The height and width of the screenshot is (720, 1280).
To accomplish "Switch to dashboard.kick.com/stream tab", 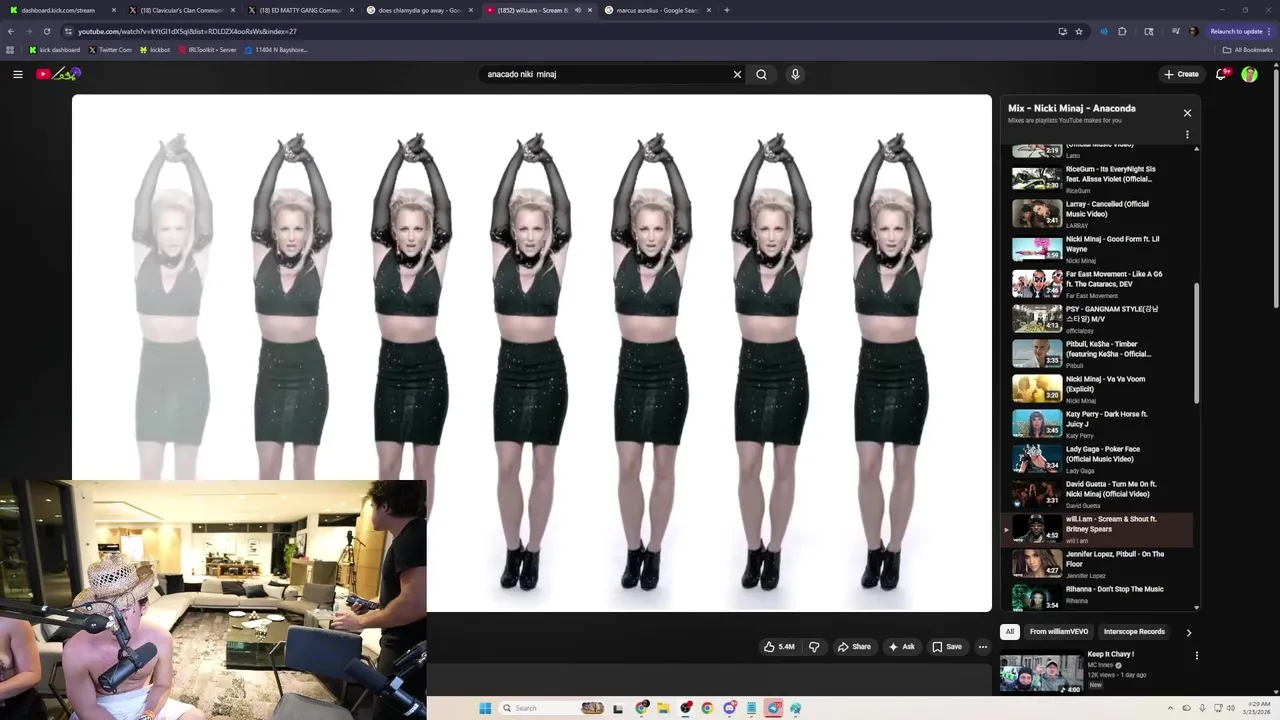I will click(60, 10).
